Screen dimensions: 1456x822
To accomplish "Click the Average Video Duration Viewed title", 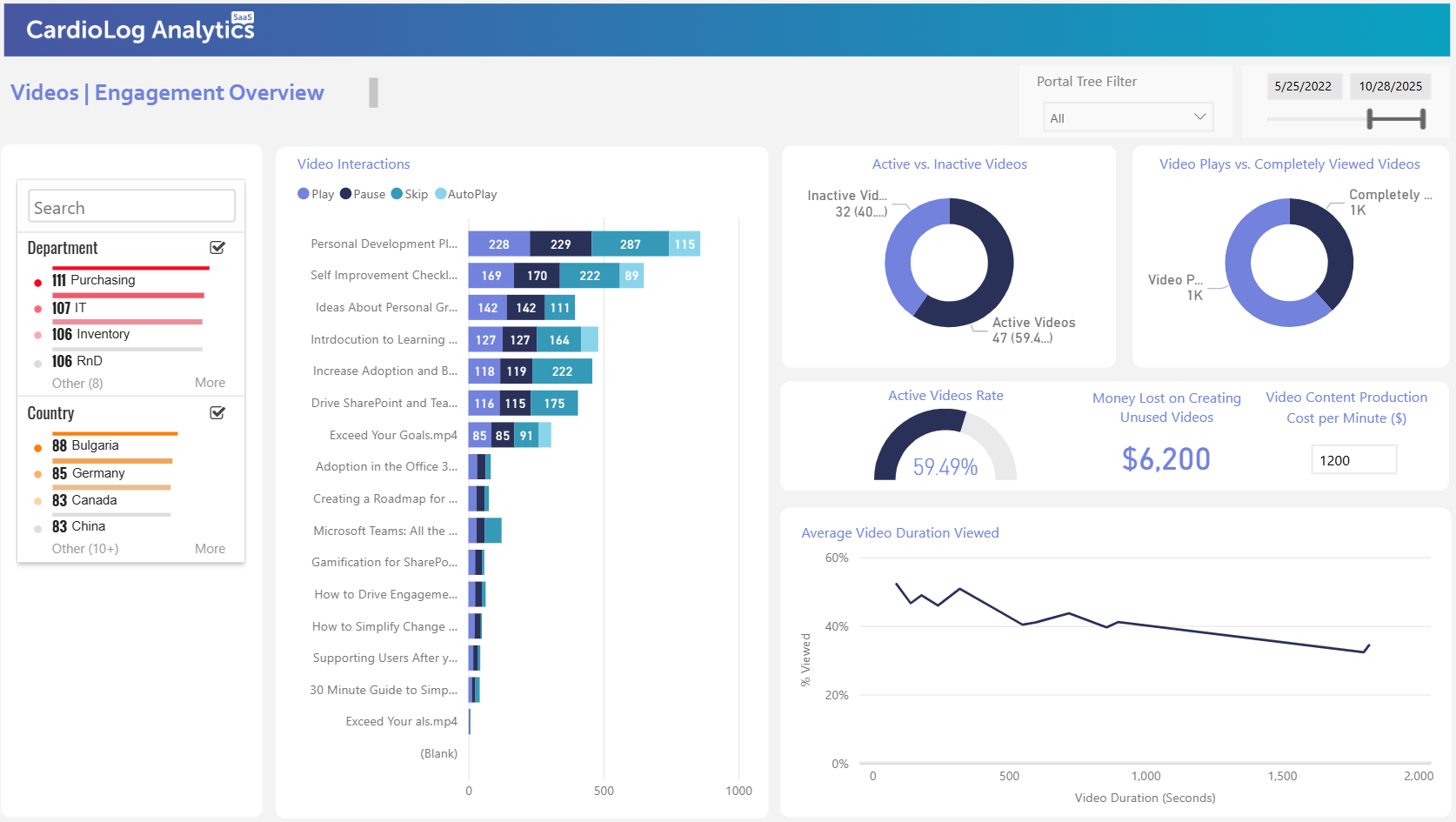I will click(900, 533).
